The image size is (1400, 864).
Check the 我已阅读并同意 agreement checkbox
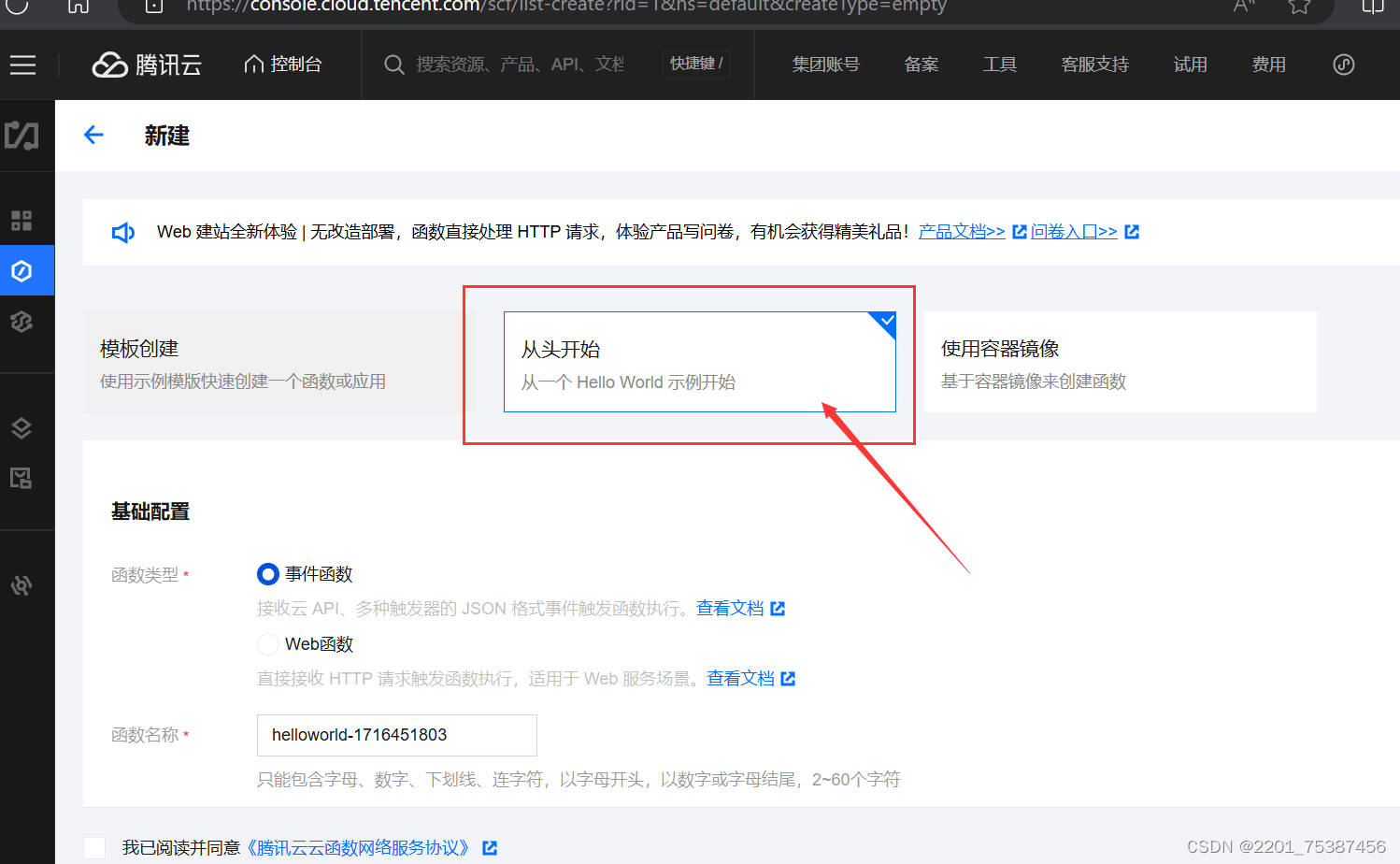(94, 848)
